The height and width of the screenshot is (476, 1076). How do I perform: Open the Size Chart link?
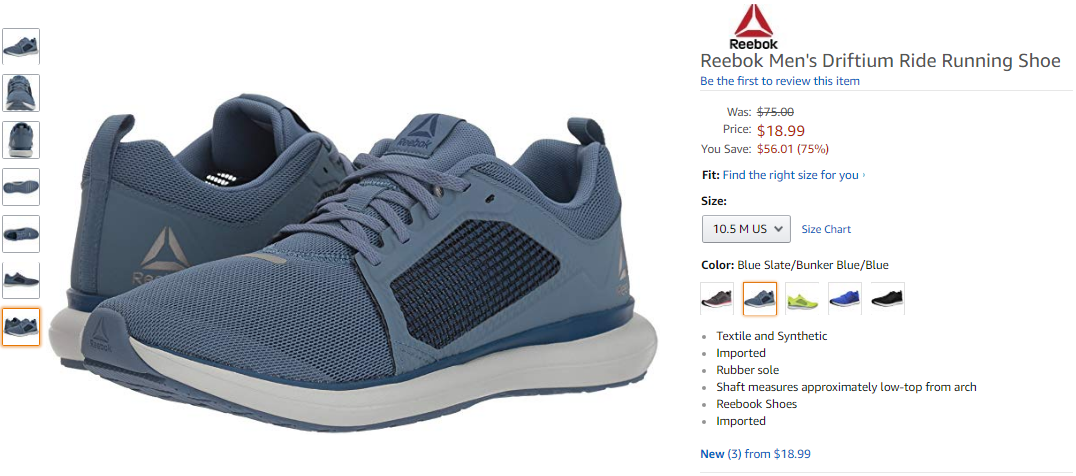pos(826,229)
